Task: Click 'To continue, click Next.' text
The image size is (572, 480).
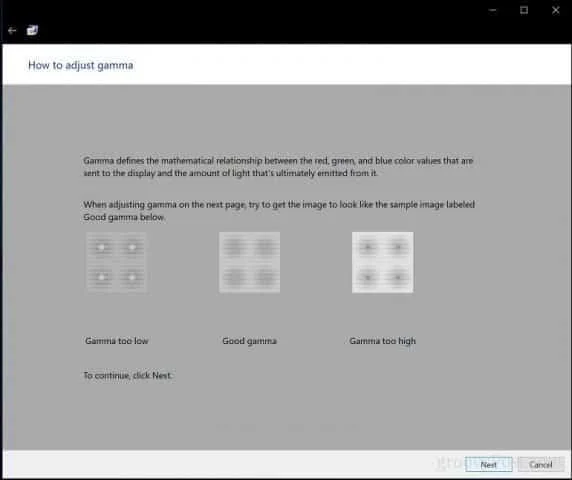Action: [x=128, y=375]
